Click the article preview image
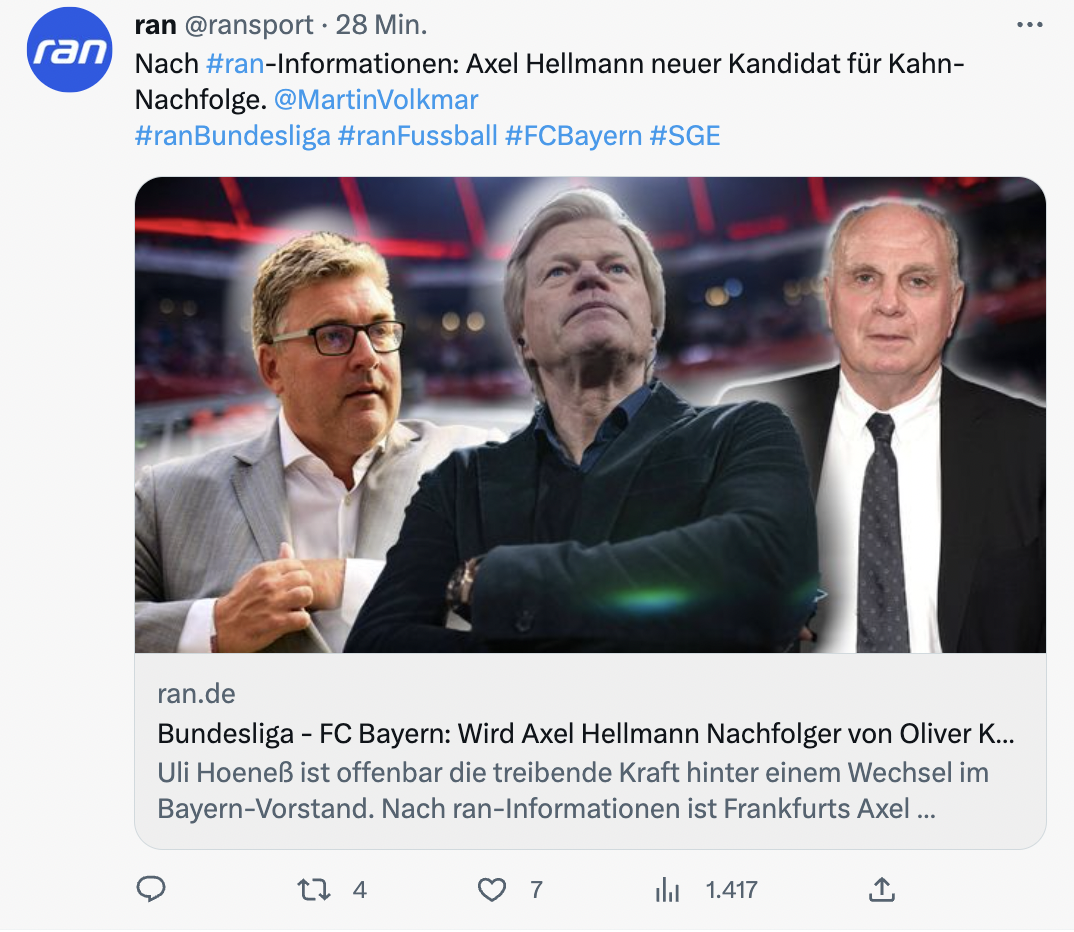 coord(590,415)
